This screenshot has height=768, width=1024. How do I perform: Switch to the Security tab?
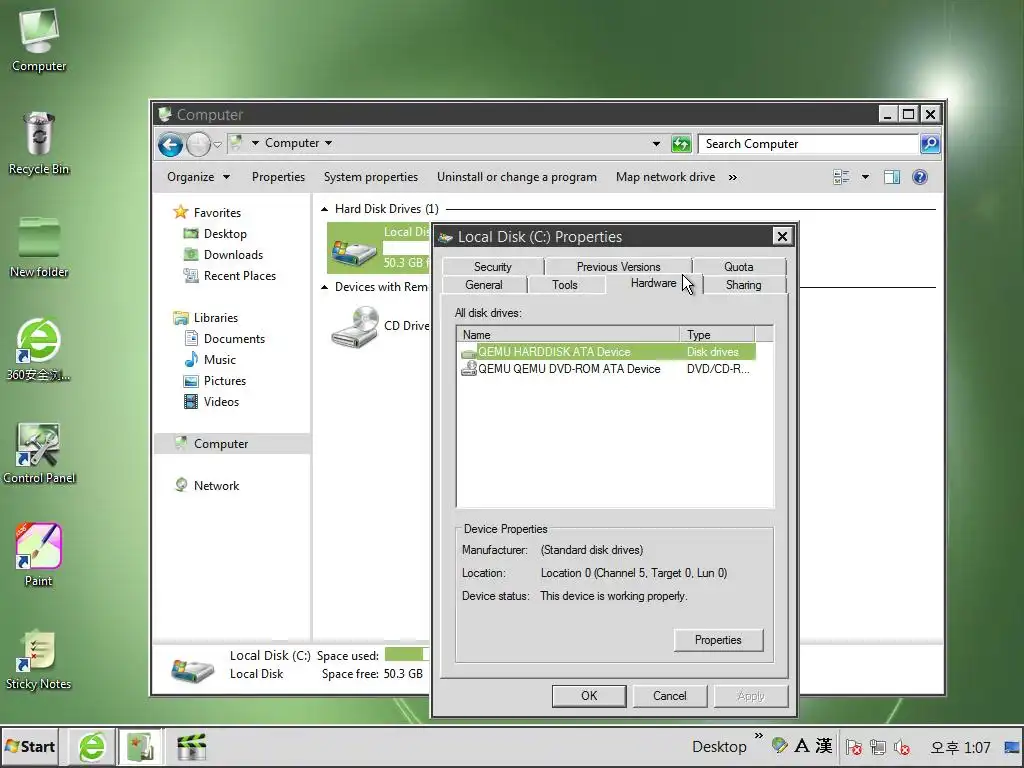pos(492,266)
